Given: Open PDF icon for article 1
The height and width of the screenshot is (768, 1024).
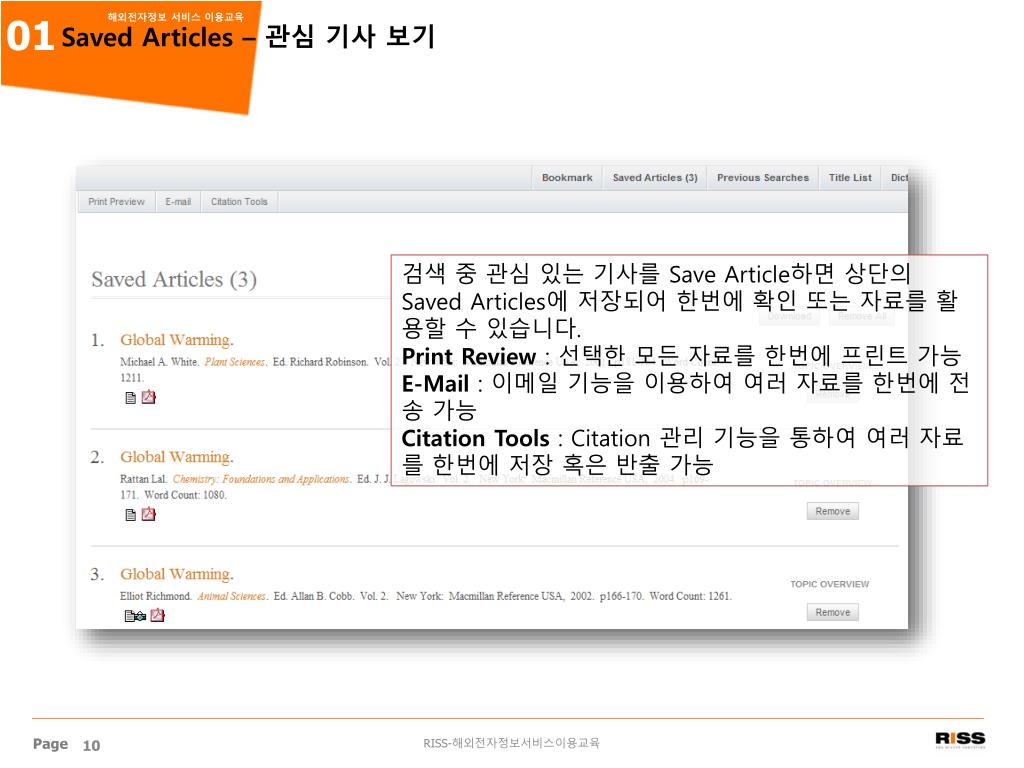Looking at the screenshot, I should click(x=149, y=397).
